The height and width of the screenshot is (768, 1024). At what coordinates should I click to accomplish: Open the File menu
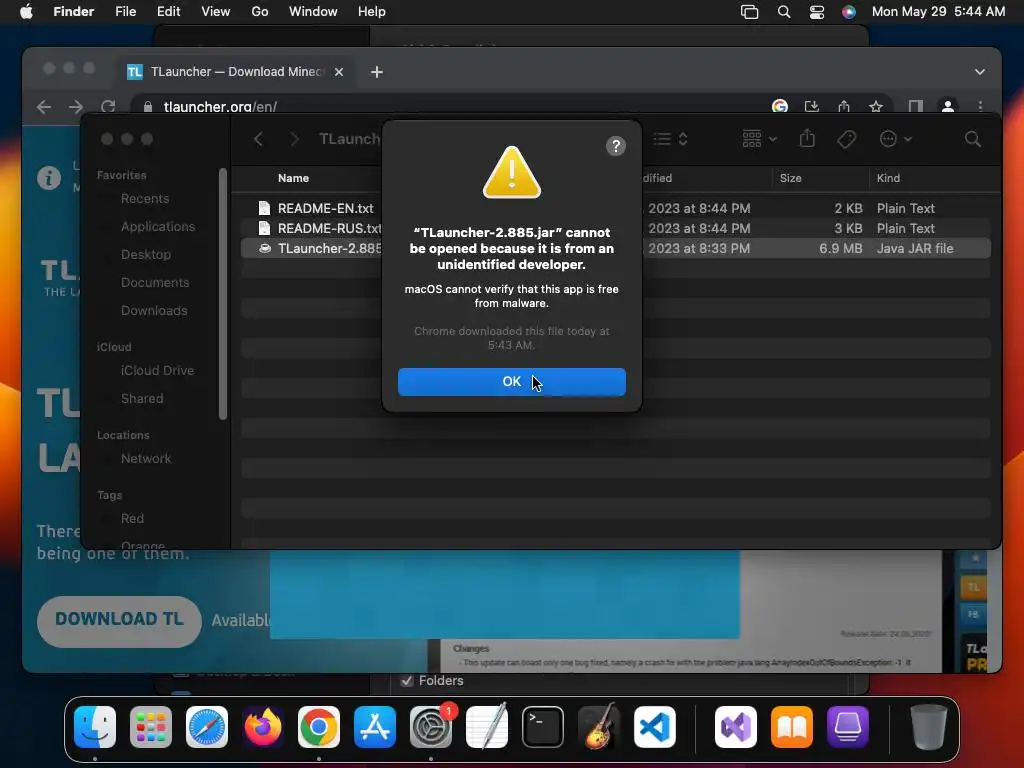pos(125,12)
